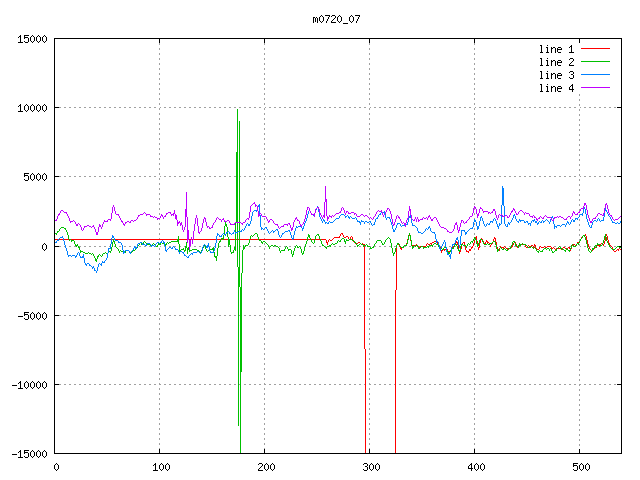Click the 200 x-axis tick label
The width and height of the screenshot is (640, 480).
pos(265,466)
